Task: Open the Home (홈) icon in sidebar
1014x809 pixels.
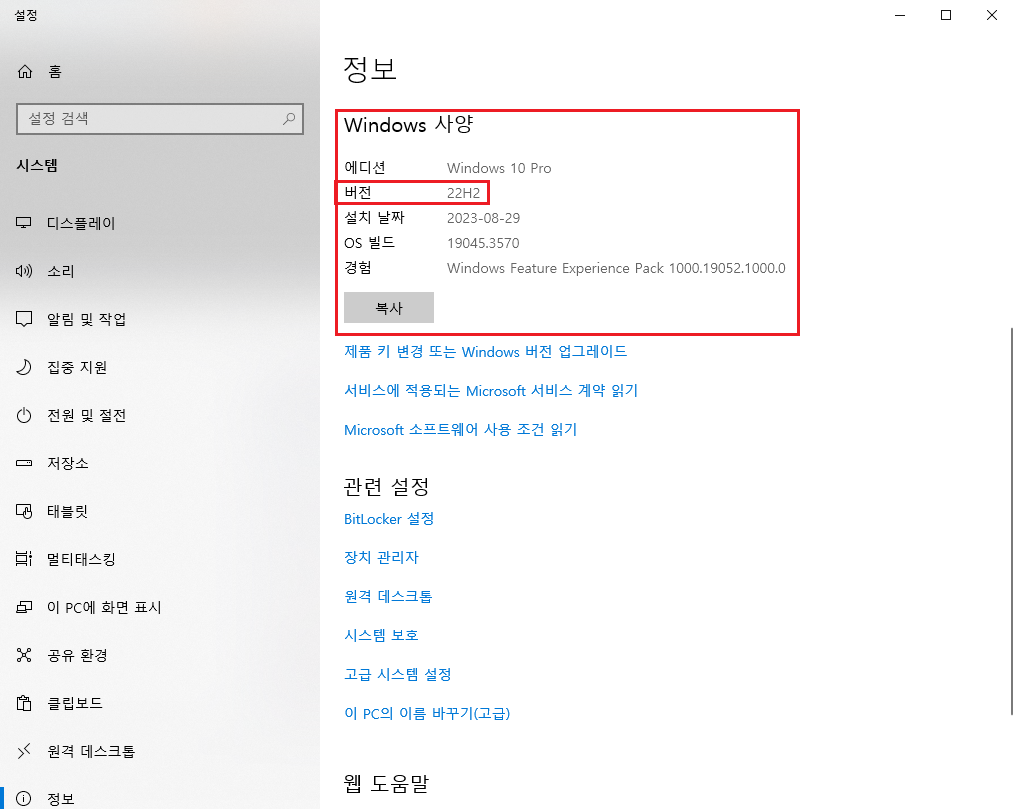Action: click(25, 71)
